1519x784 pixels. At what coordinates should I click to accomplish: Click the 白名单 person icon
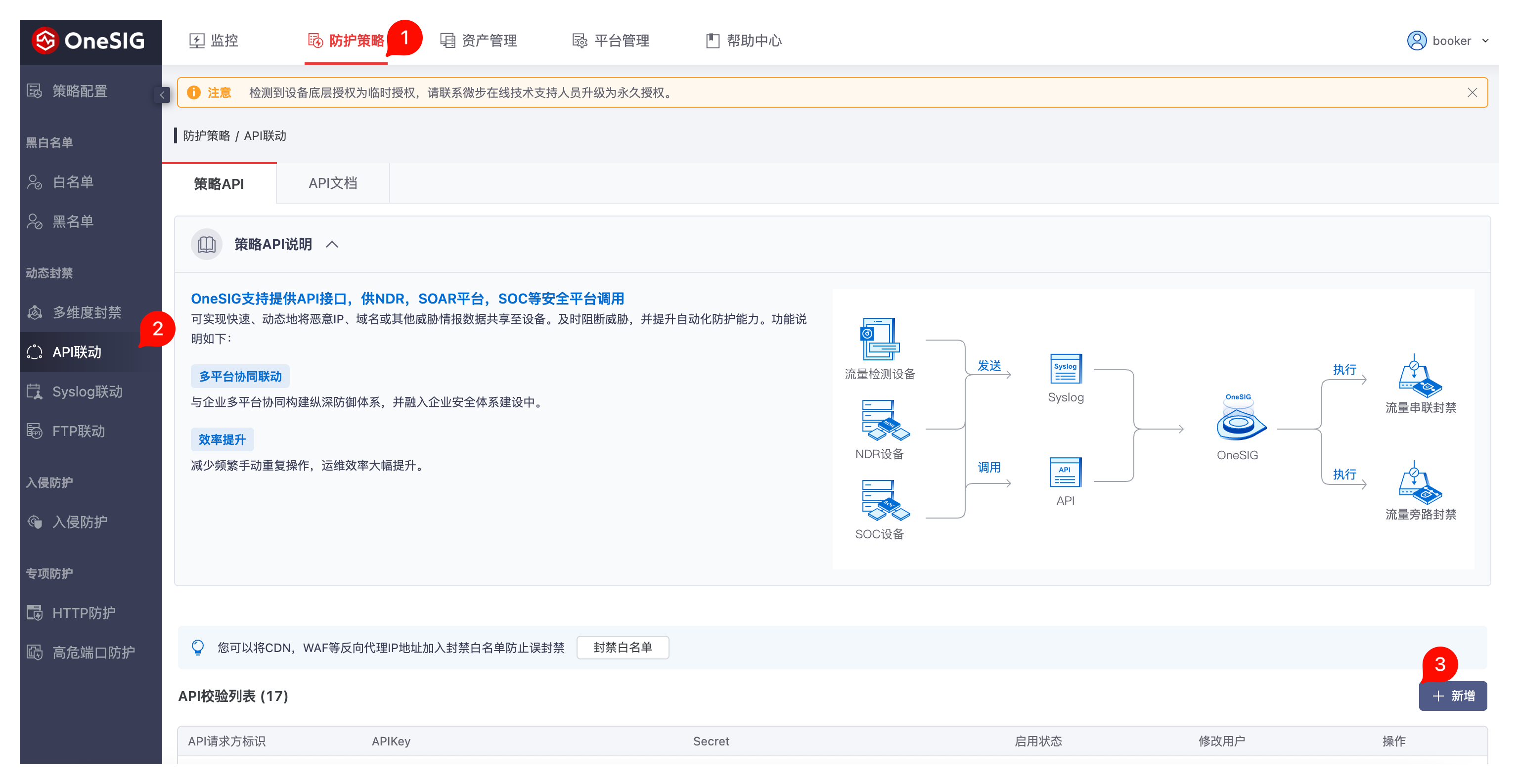pos(34,181)
